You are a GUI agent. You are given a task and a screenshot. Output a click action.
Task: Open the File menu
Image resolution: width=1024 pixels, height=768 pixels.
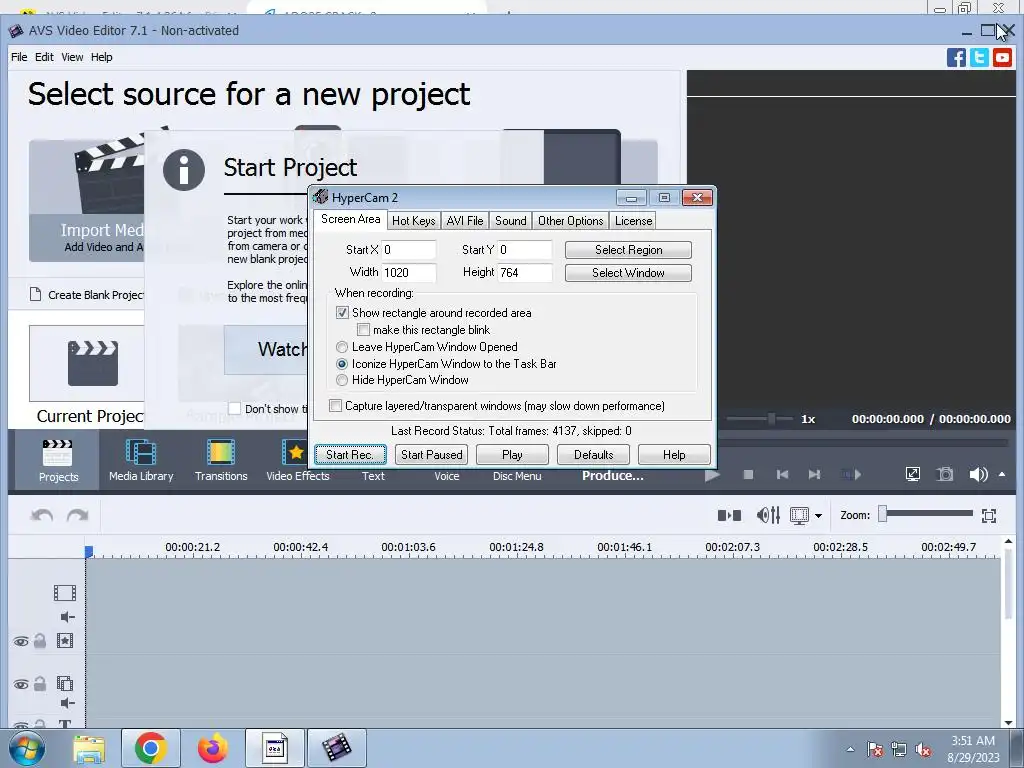(19, 57)
